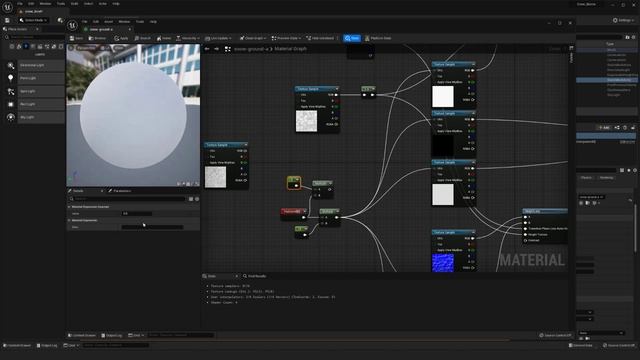Screen dimensions: 640x360
Task: Apply the material changes via the Apply button
Action: (121, 38)
